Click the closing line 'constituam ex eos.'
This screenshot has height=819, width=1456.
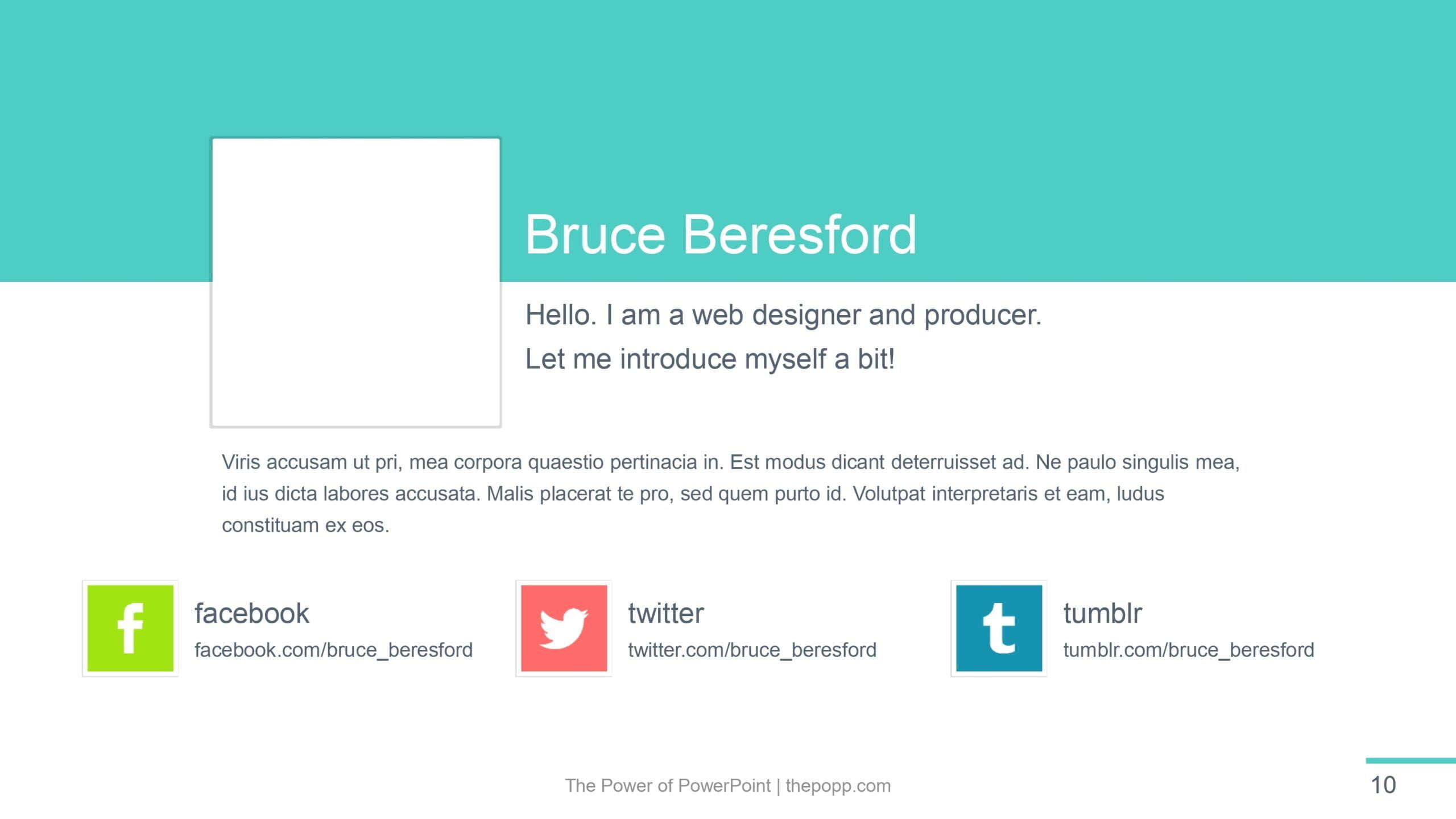pos(305,525)
